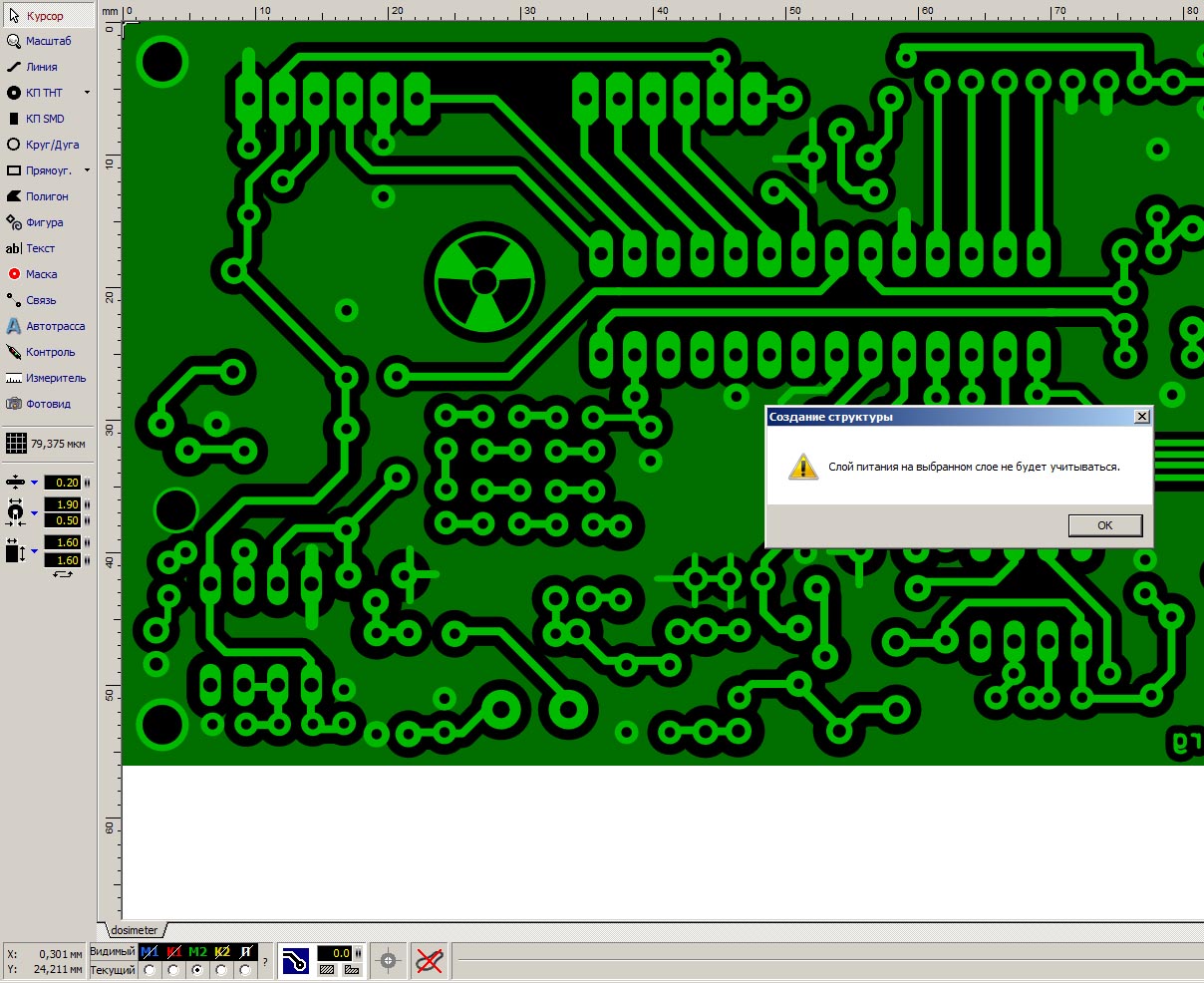This screenshot has height=983, width=1204.
Task: Select the Фигура shape tool
Action: pos(35,222)
